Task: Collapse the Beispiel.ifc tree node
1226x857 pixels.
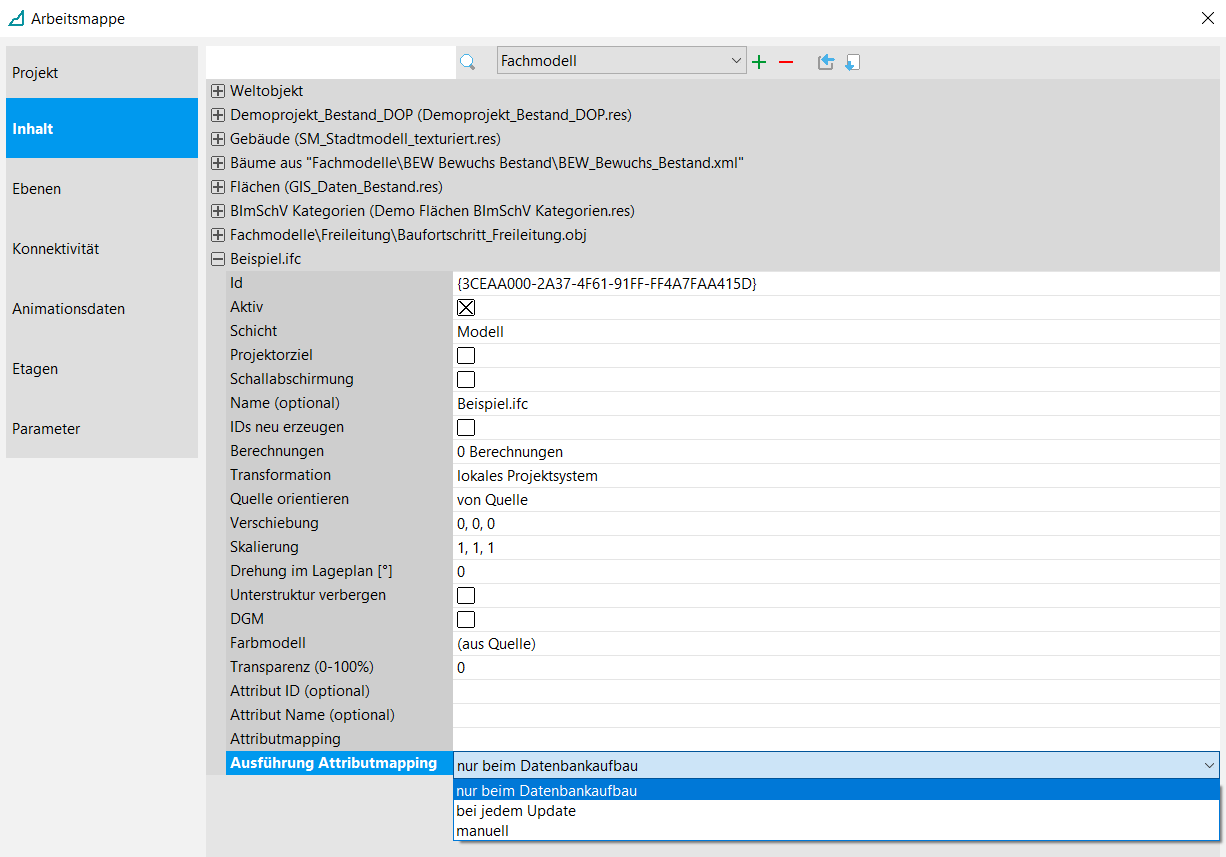Action: coord(218,259)
